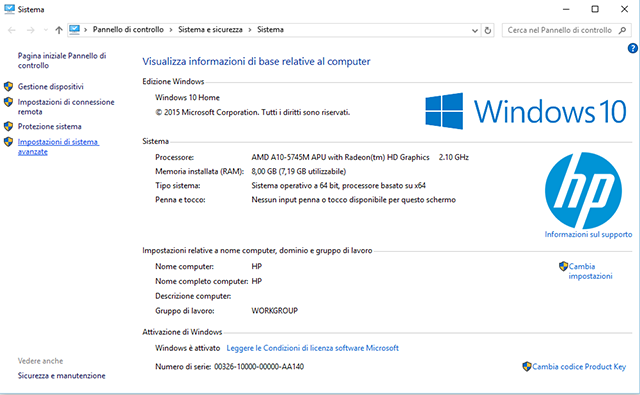This screenshot has width=640, height=395.
Task: Expand chevron after Sistema e sicurezza
Action: point(250,30)
